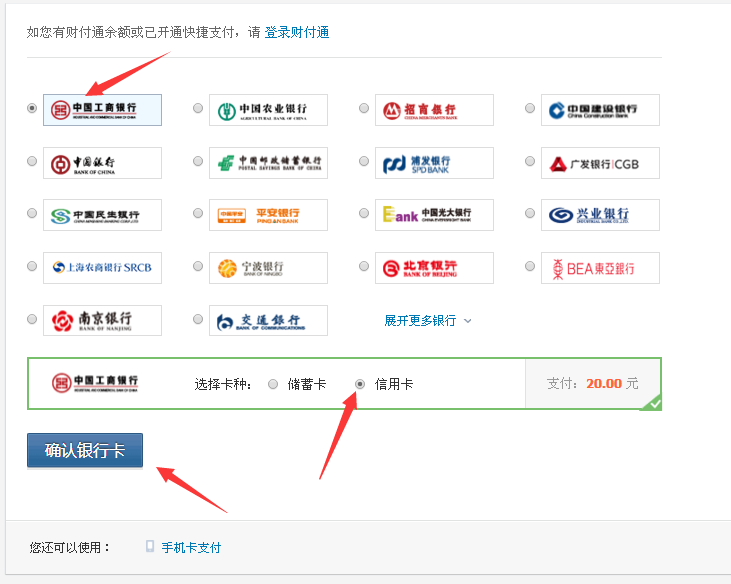Select radio button for 宁波银行
The image size is (731, 584).
198,266
